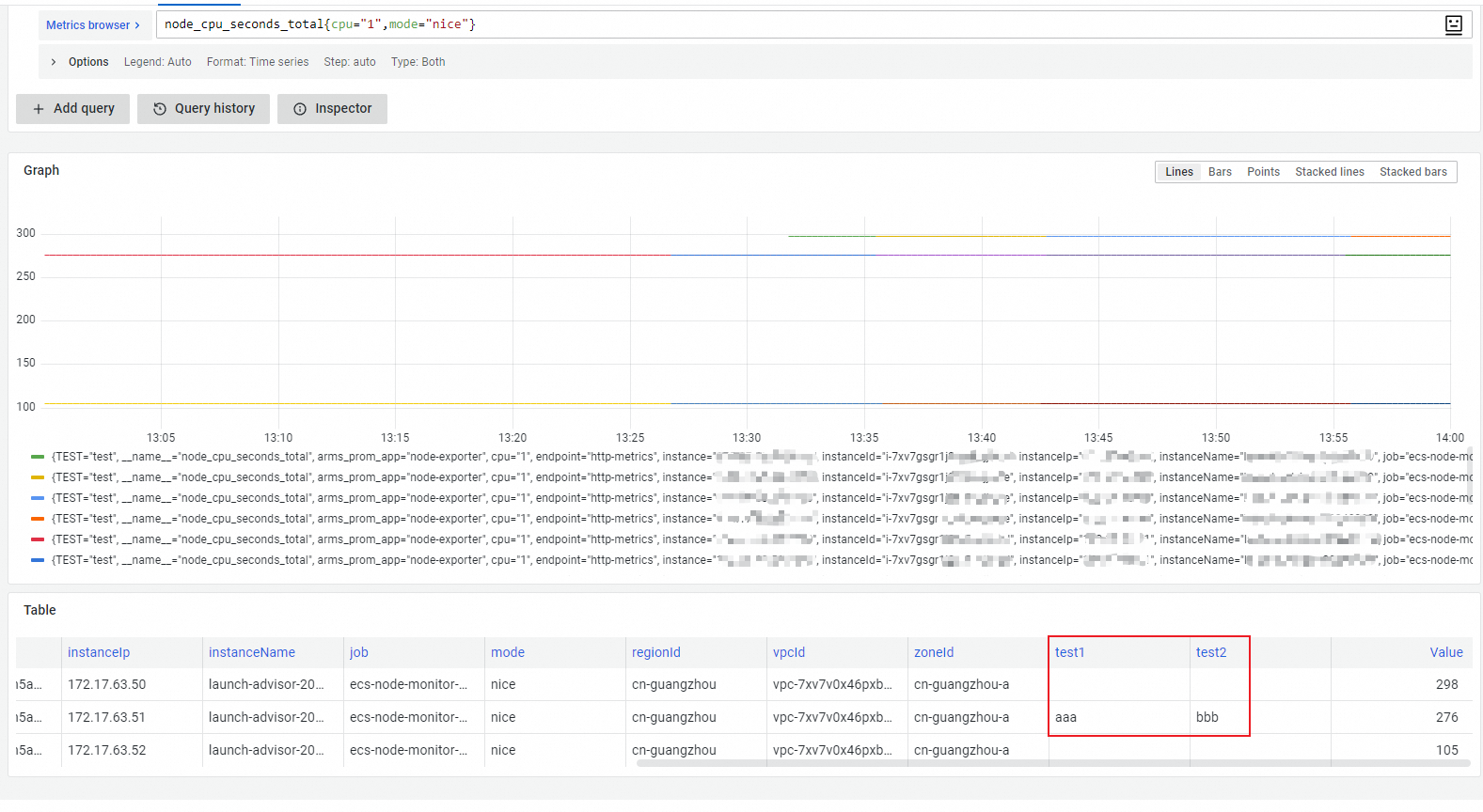Select Bars graph style
1483x812 pixels.
coord(1220,172)
